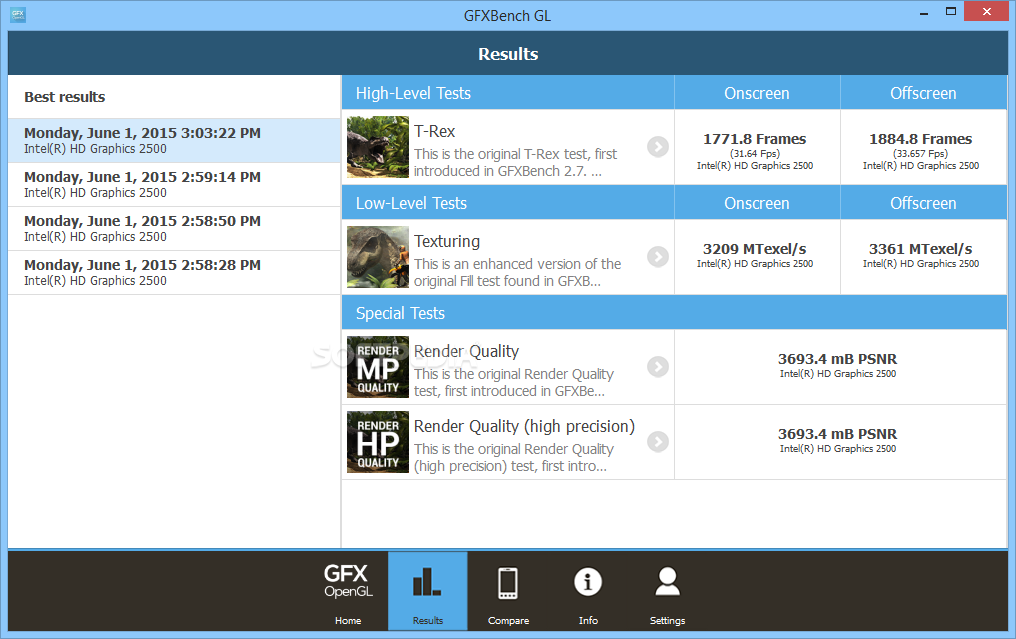The width and height of the screenshot is (1016, 639).
Task: Open the Compare tab
Action: [508, 591]
